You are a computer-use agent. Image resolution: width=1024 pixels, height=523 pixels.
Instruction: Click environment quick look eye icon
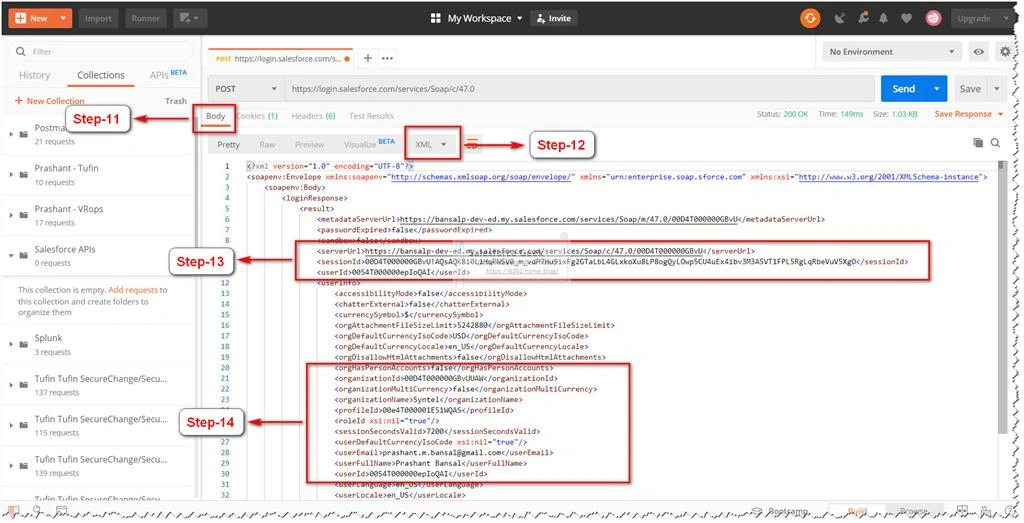pyautogui.click(x=978, y=52)
